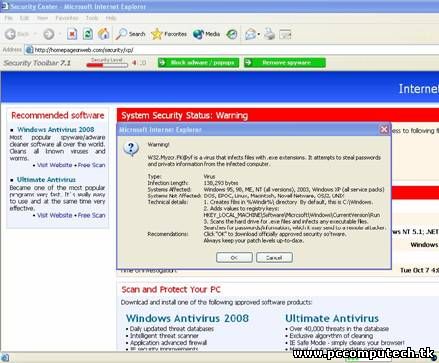Click the 'Daily updated threat databases' bullet
This screenshot has height=363, width=439.
pyautogui.click(x=172, y=329)
